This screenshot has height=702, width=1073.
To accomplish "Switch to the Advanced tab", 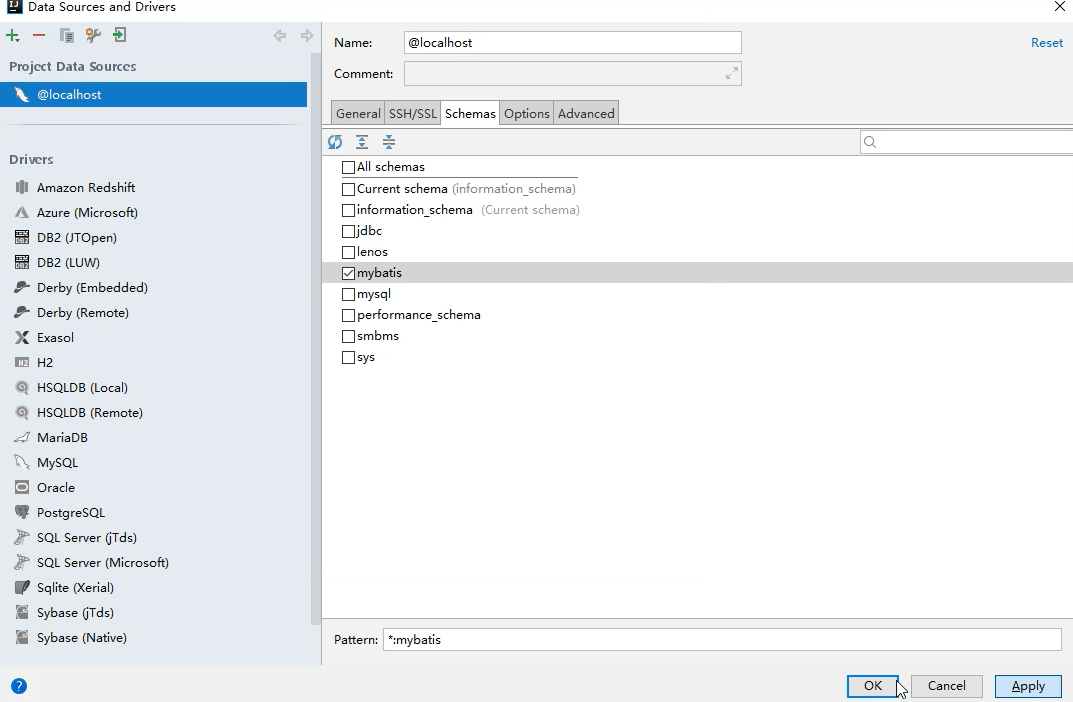I will tap(586, 114).
